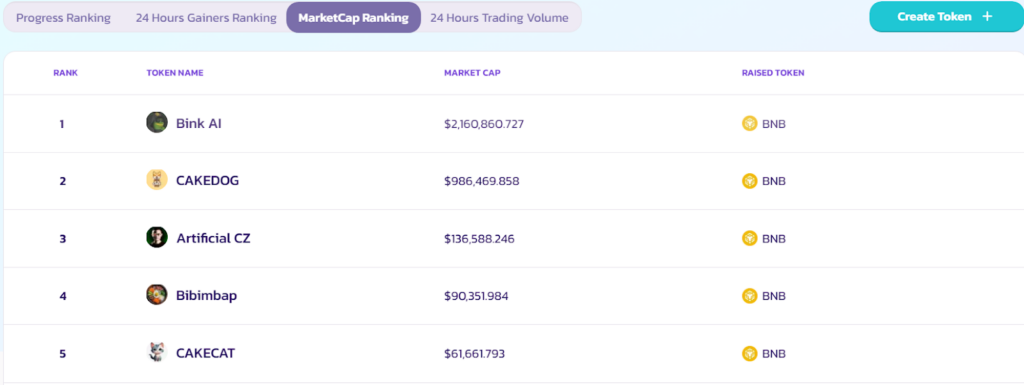Click BNB label in Artificial CZ row

(774, 238)
